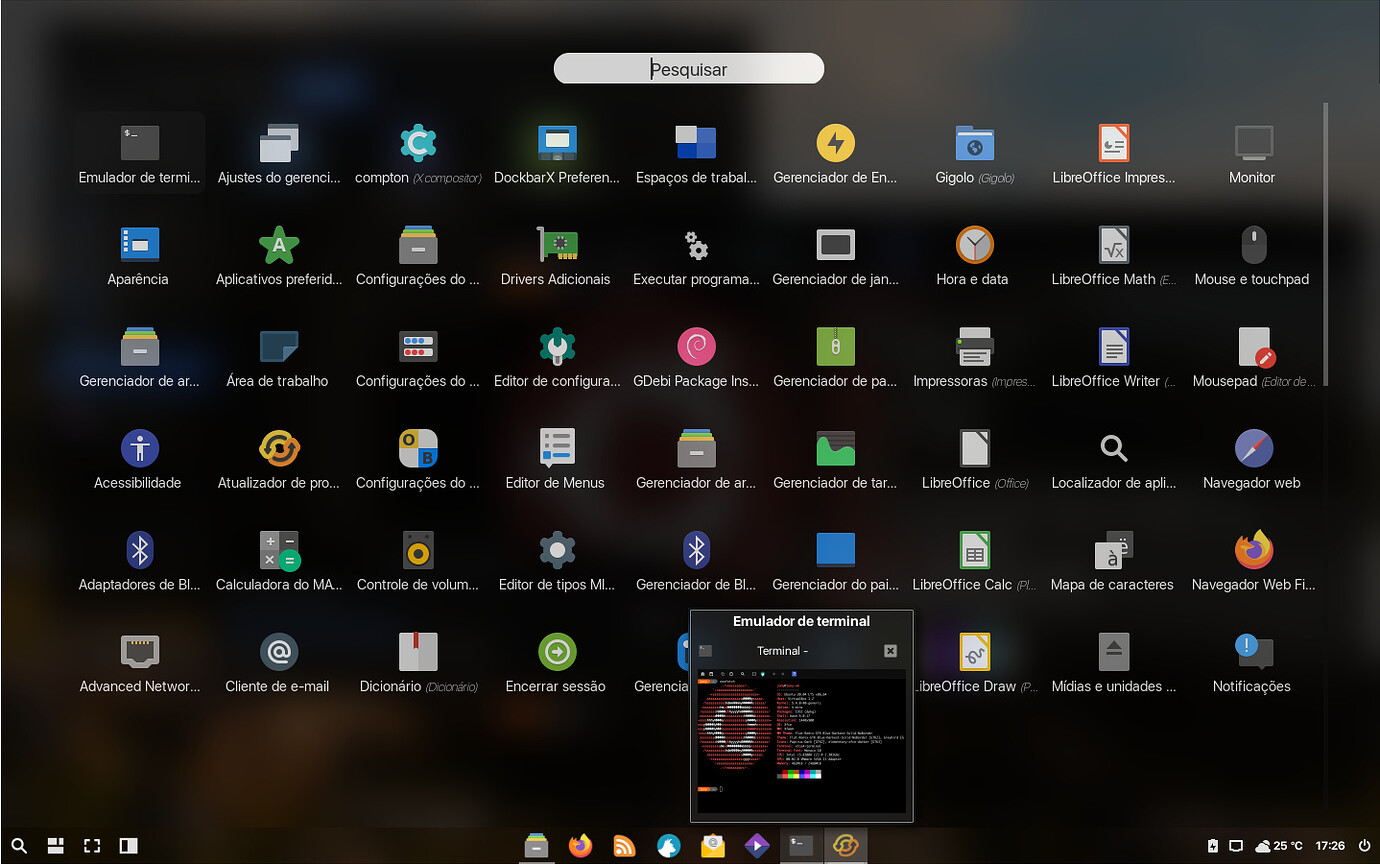Open Mídias e unidades removíveis

click(x=1113, y=664)
